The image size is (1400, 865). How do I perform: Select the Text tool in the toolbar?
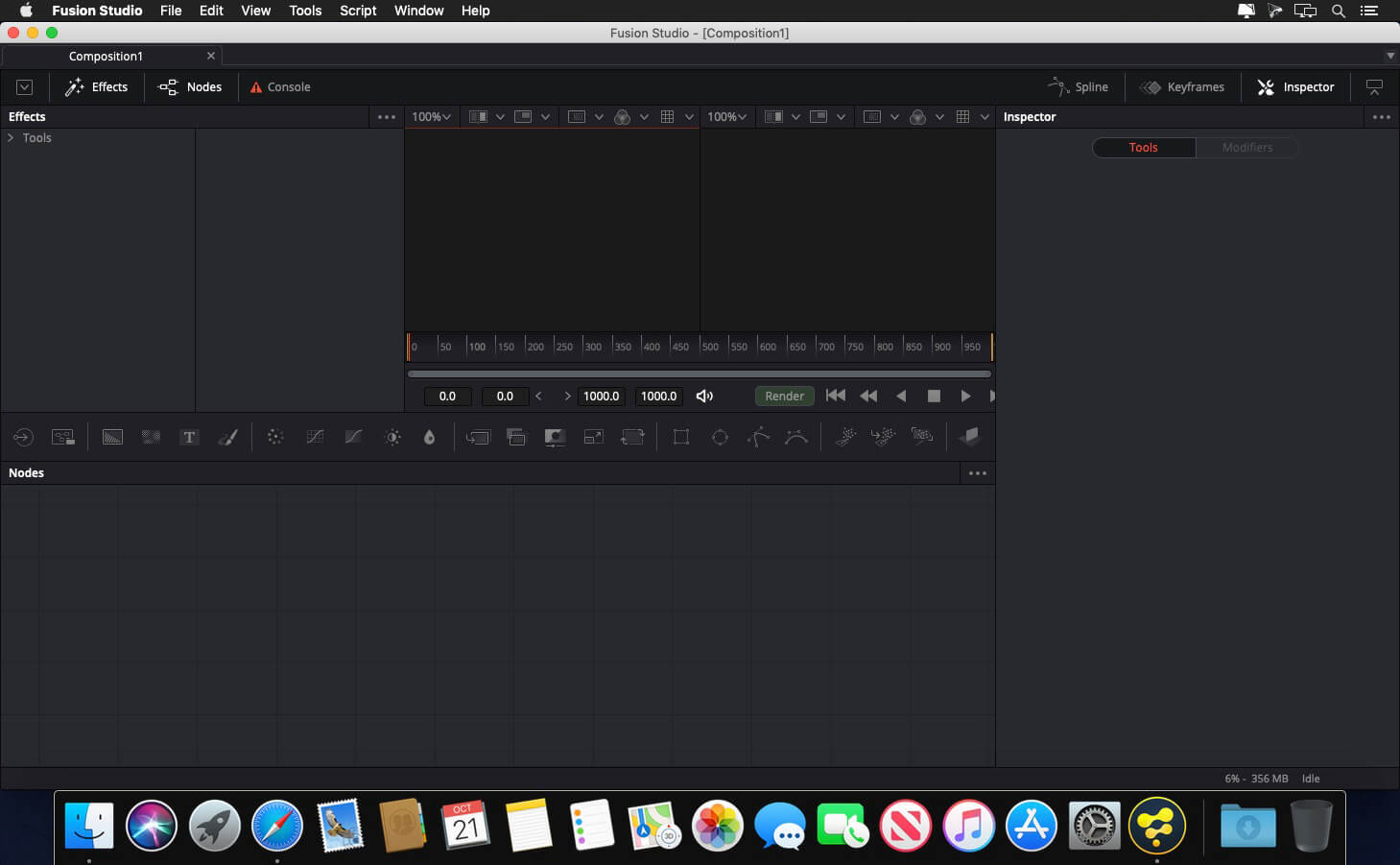click(x=189, y=437)
